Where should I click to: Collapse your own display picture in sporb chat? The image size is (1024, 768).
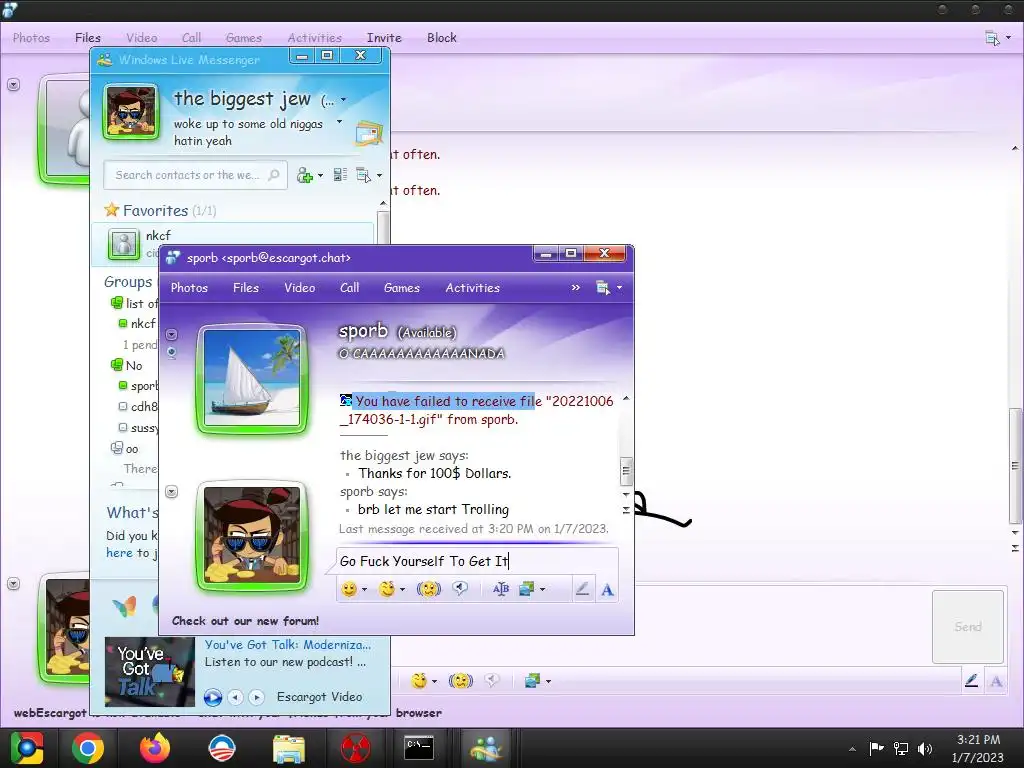[x=172, y=492]
